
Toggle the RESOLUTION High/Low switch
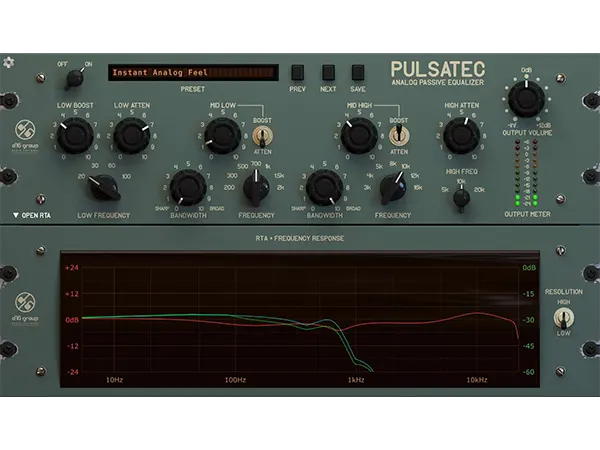click(564, 318)
